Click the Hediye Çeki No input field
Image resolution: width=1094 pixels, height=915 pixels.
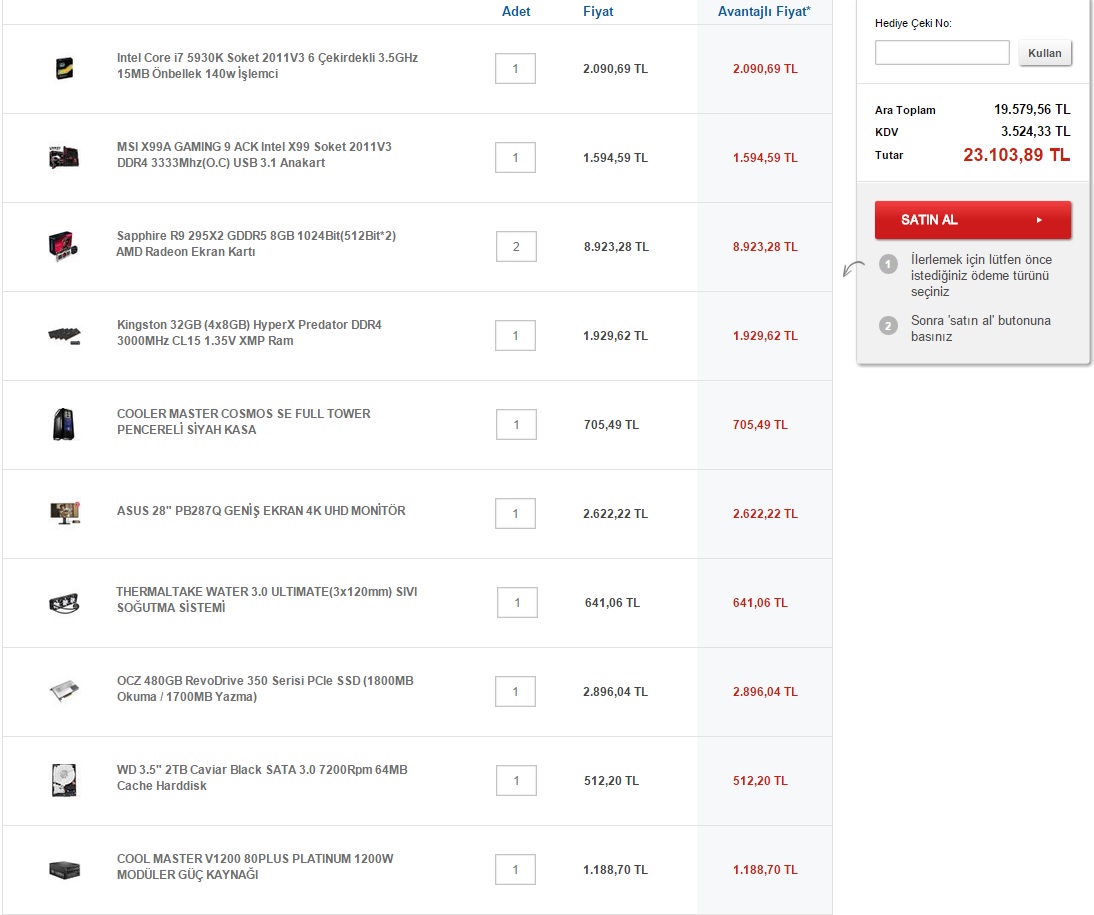click(x=942, y=52)
